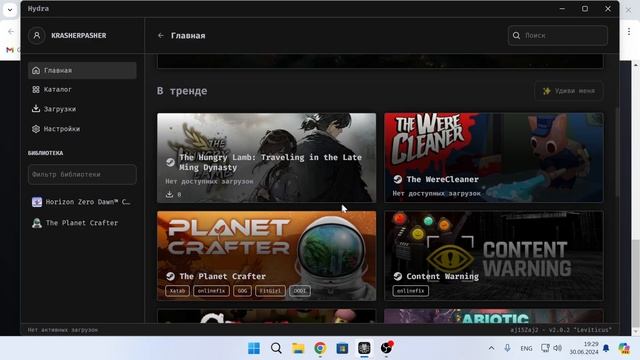Open the Content Warning game card
This screenshot has height=360, width=640.
pos(493,256)
